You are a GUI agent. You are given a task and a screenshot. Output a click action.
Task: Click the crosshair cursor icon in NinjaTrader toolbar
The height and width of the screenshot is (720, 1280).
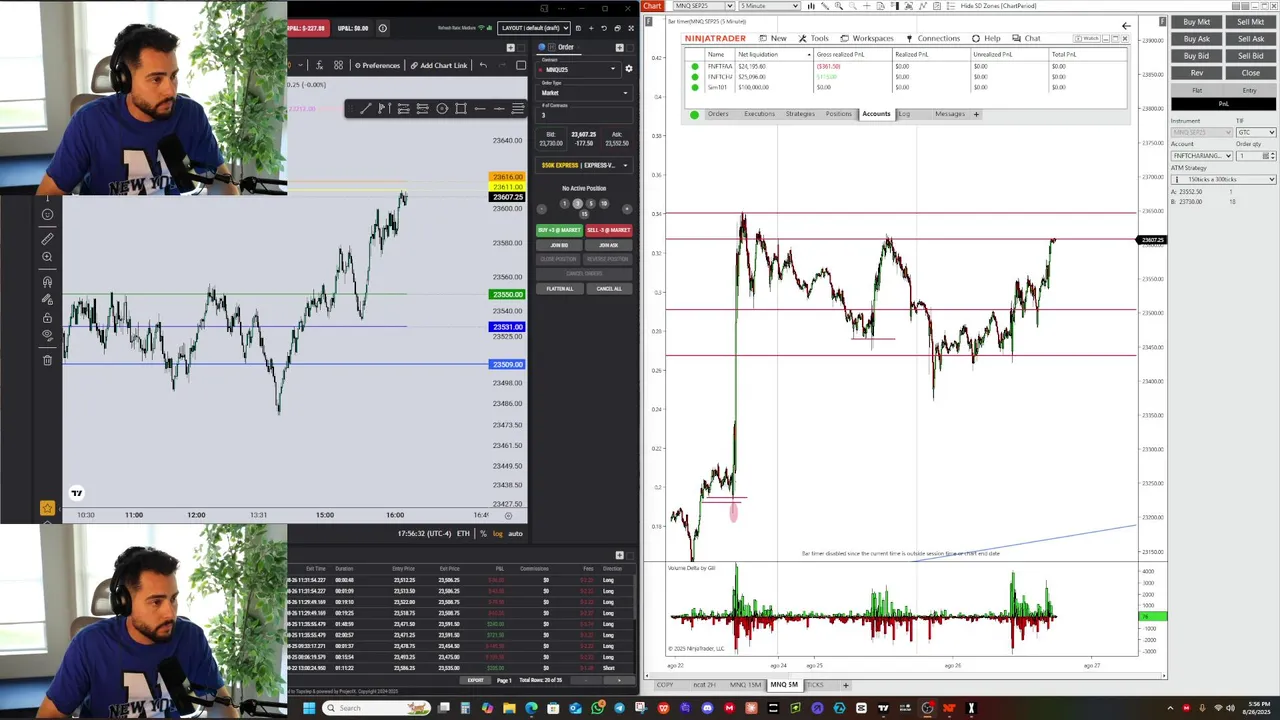(x=866, y=6)
